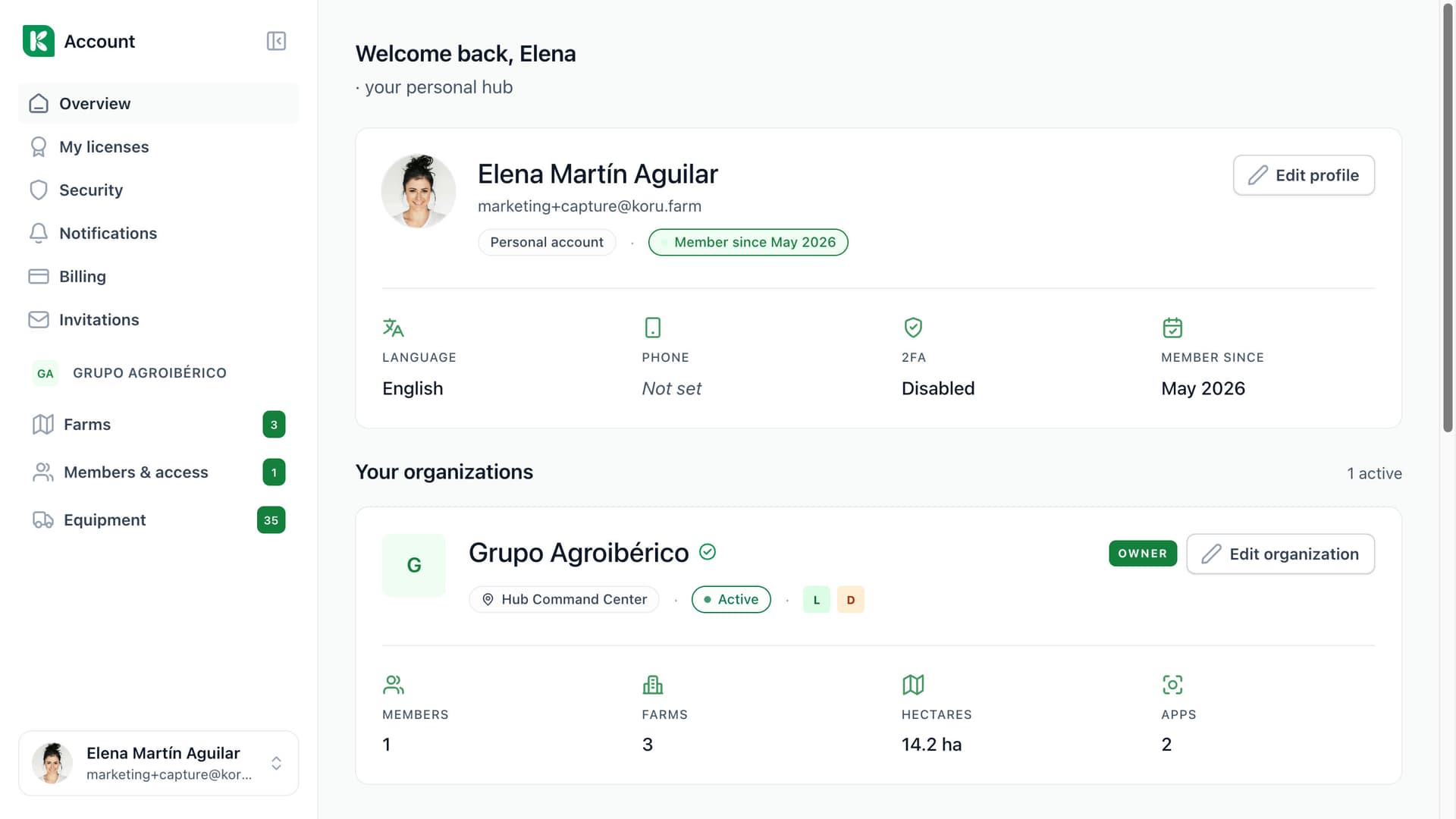Click the GA organization badge

[45, 373]
